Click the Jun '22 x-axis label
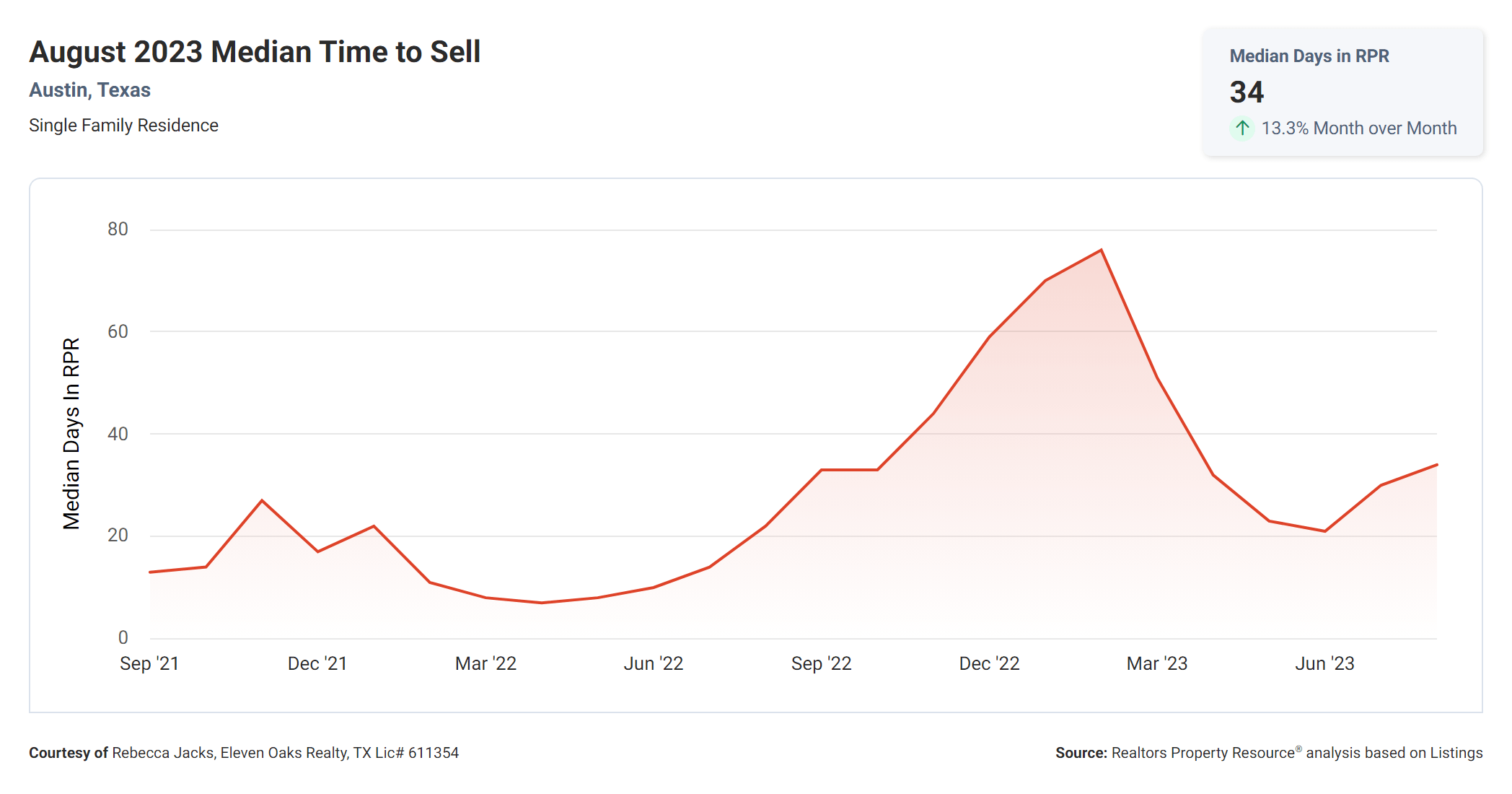Image resolution: width=1512 pixels, height=794 pixels. pos(653,663)
